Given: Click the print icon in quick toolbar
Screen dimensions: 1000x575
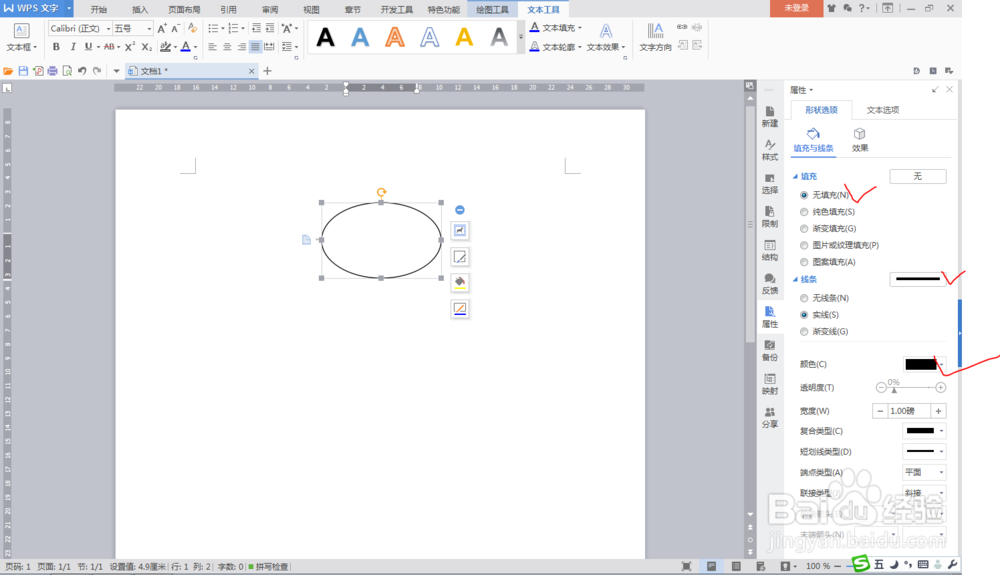Looking at the screenshot, I should click(x=52, y=71).
